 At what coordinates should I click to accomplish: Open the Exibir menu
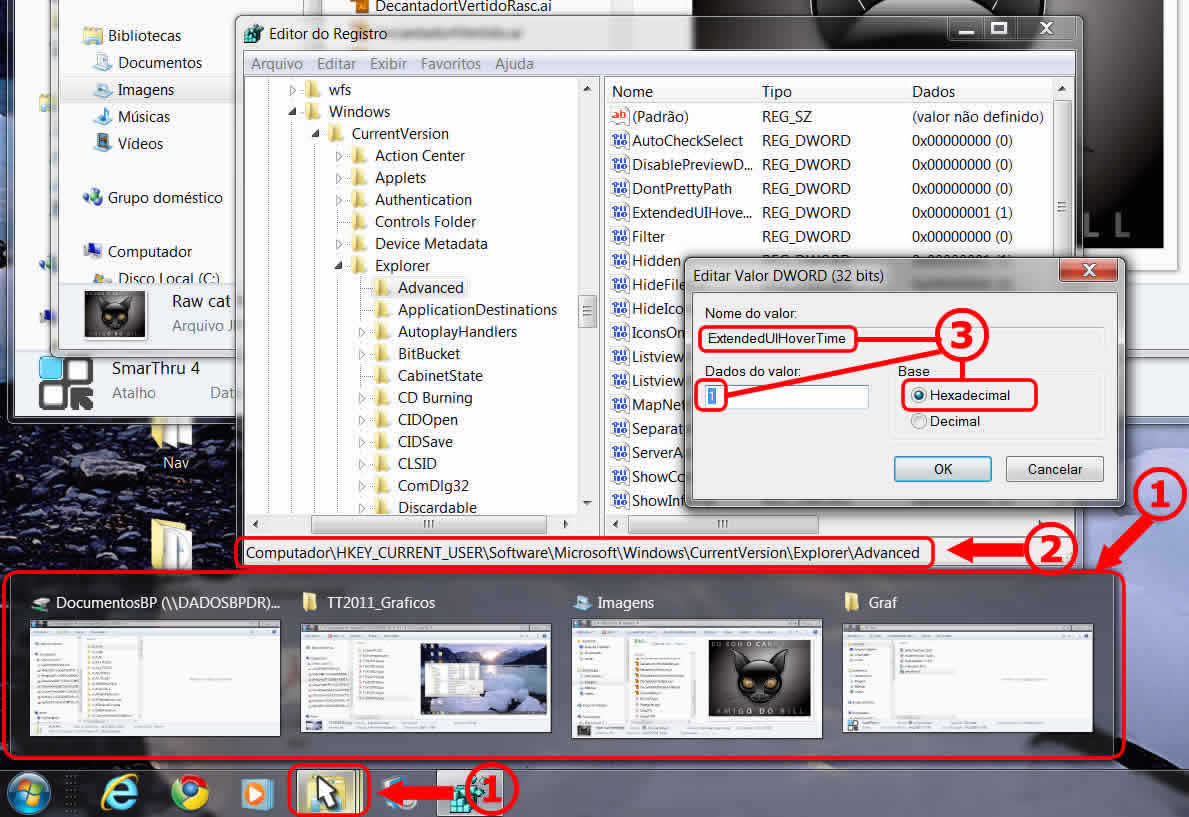point(387,64)
